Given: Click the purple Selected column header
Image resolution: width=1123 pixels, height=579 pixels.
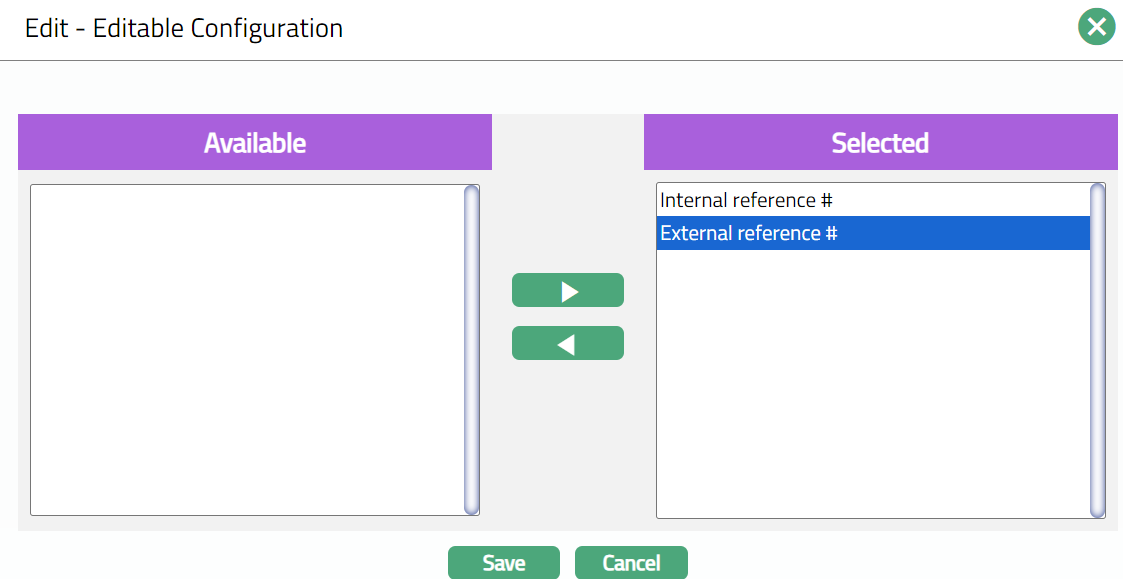Looking at the screenshot, I should (880, 143).
